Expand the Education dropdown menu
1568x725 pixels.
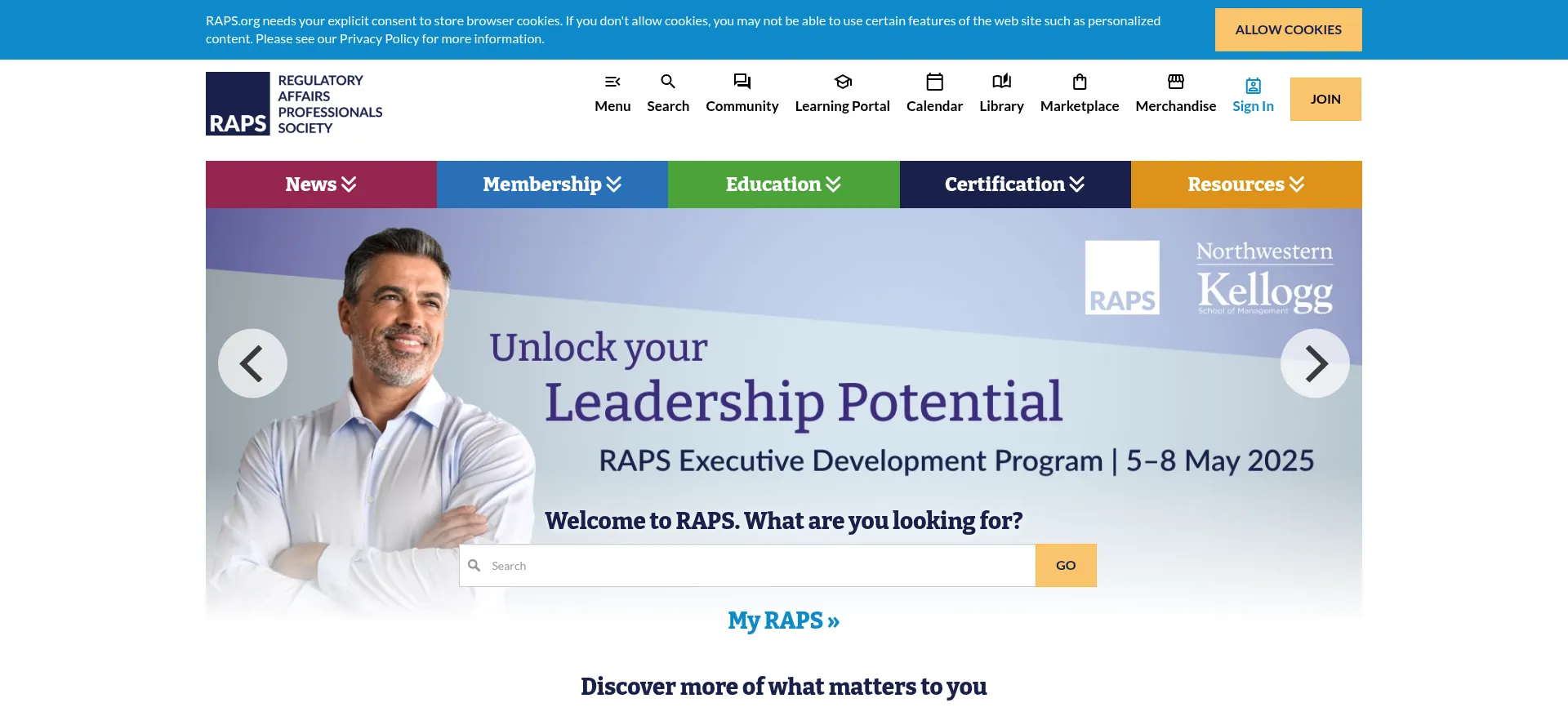(783, 185)
